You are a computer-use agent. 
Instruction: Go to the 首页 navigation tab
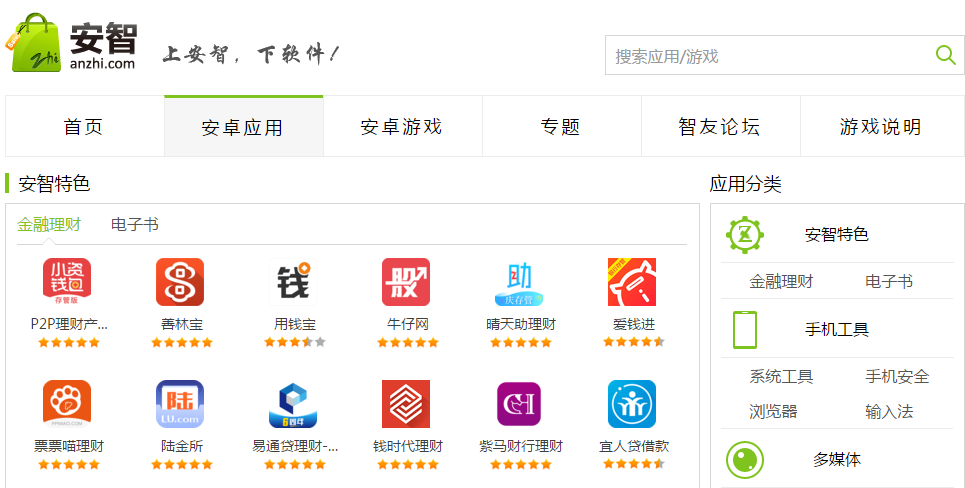point(84,127)
